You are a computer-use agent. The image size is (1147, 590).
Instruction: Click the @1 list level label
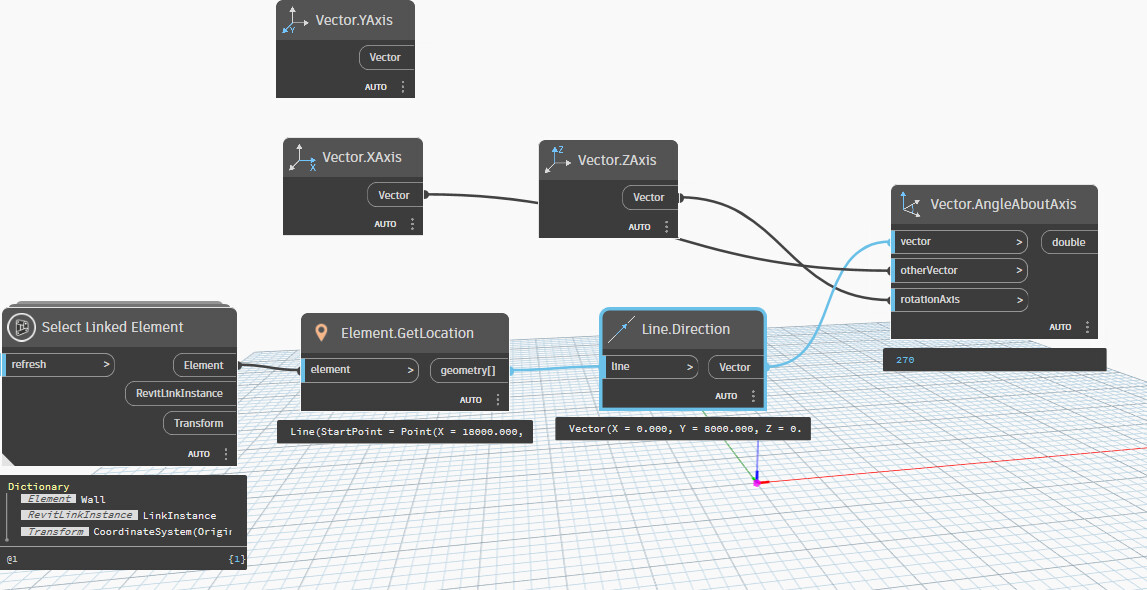pyautogui.click(x=12, y=559)
